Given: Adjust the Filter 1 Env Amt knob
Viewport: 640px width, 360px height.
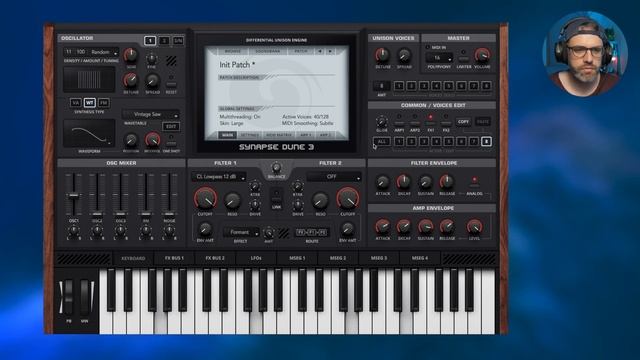Looking at the screenshot, I should (x=205, y=229).
